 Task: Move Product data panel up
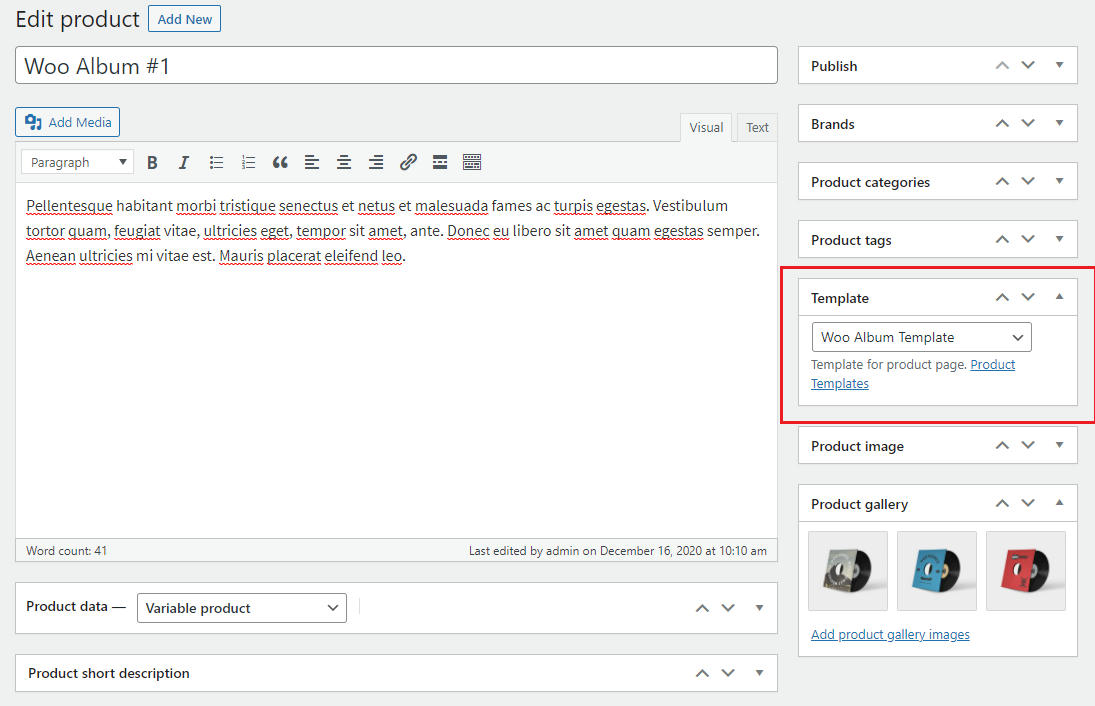(x=702, y=608)
